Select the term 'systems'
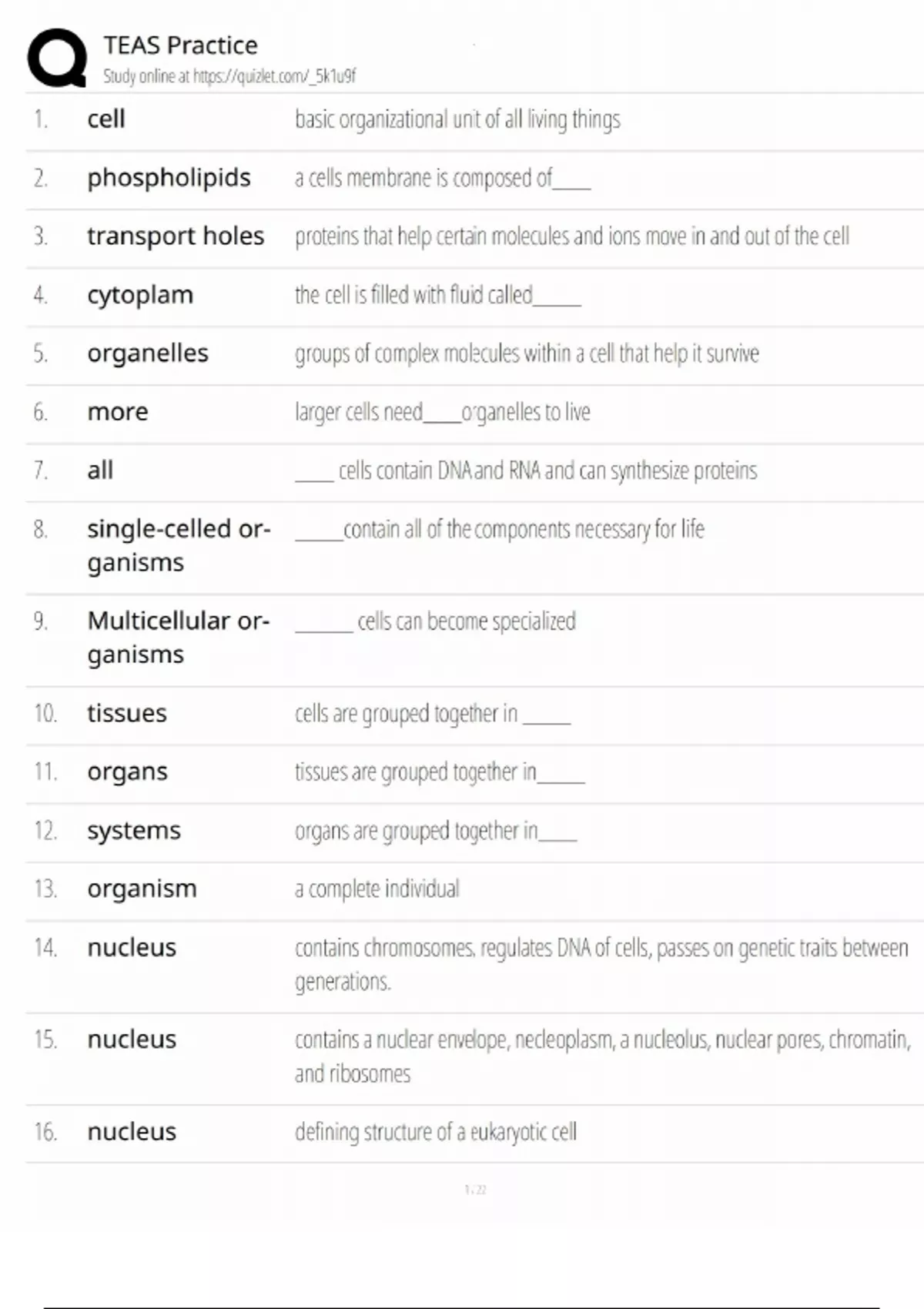Screen dimensions: 924x1309 point(133,831)
